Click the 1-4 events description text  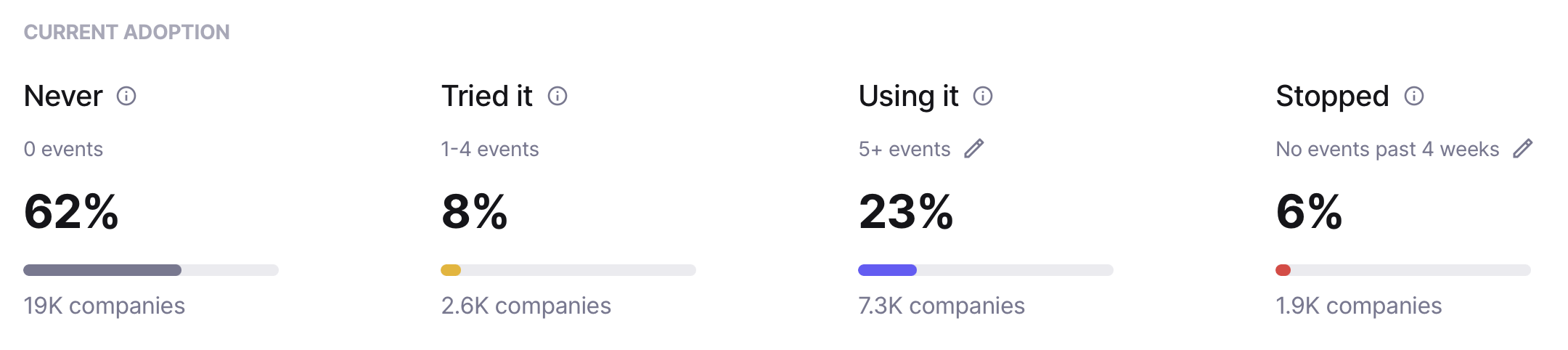click(490, 149)
